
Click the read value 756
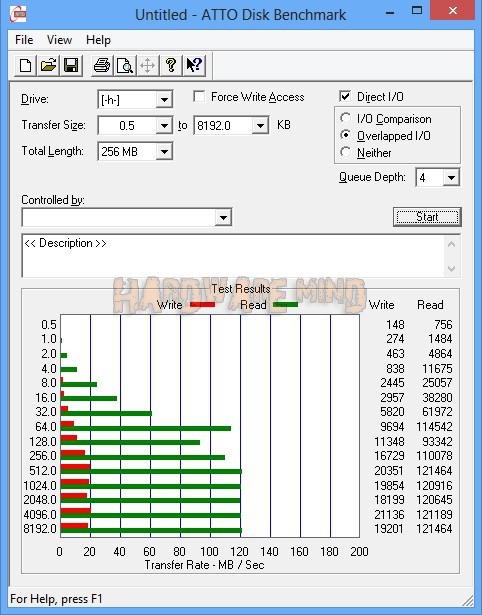[x=443, y=324]
